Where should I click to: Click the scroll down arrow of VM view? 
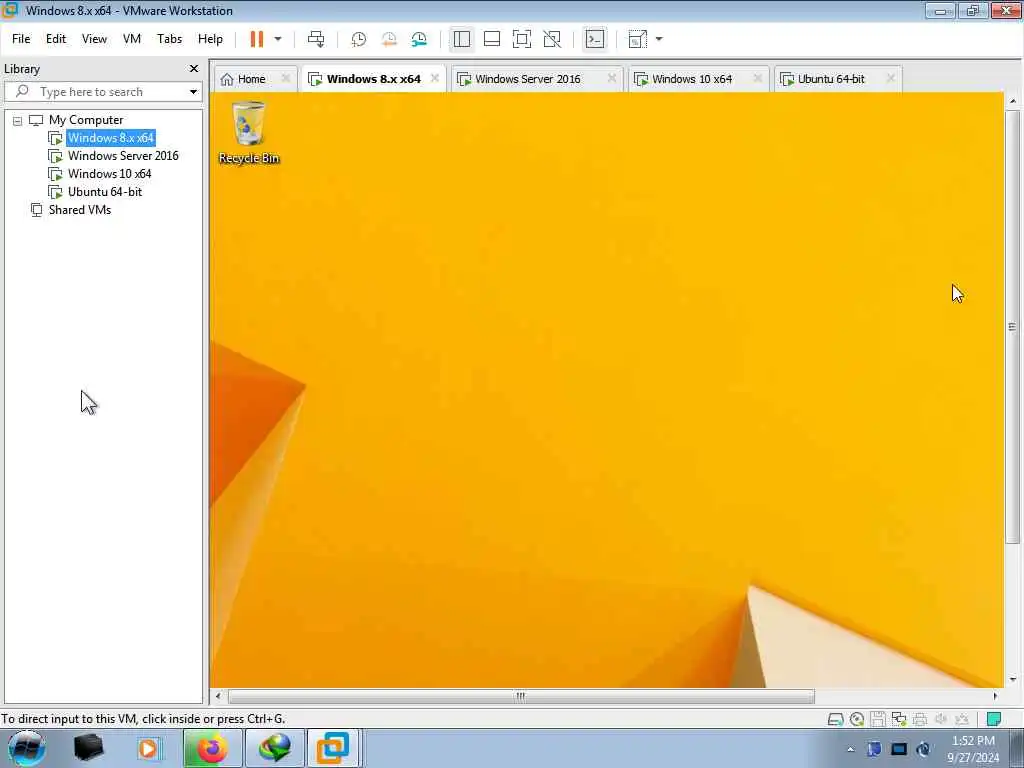(x=1013, y=680)
